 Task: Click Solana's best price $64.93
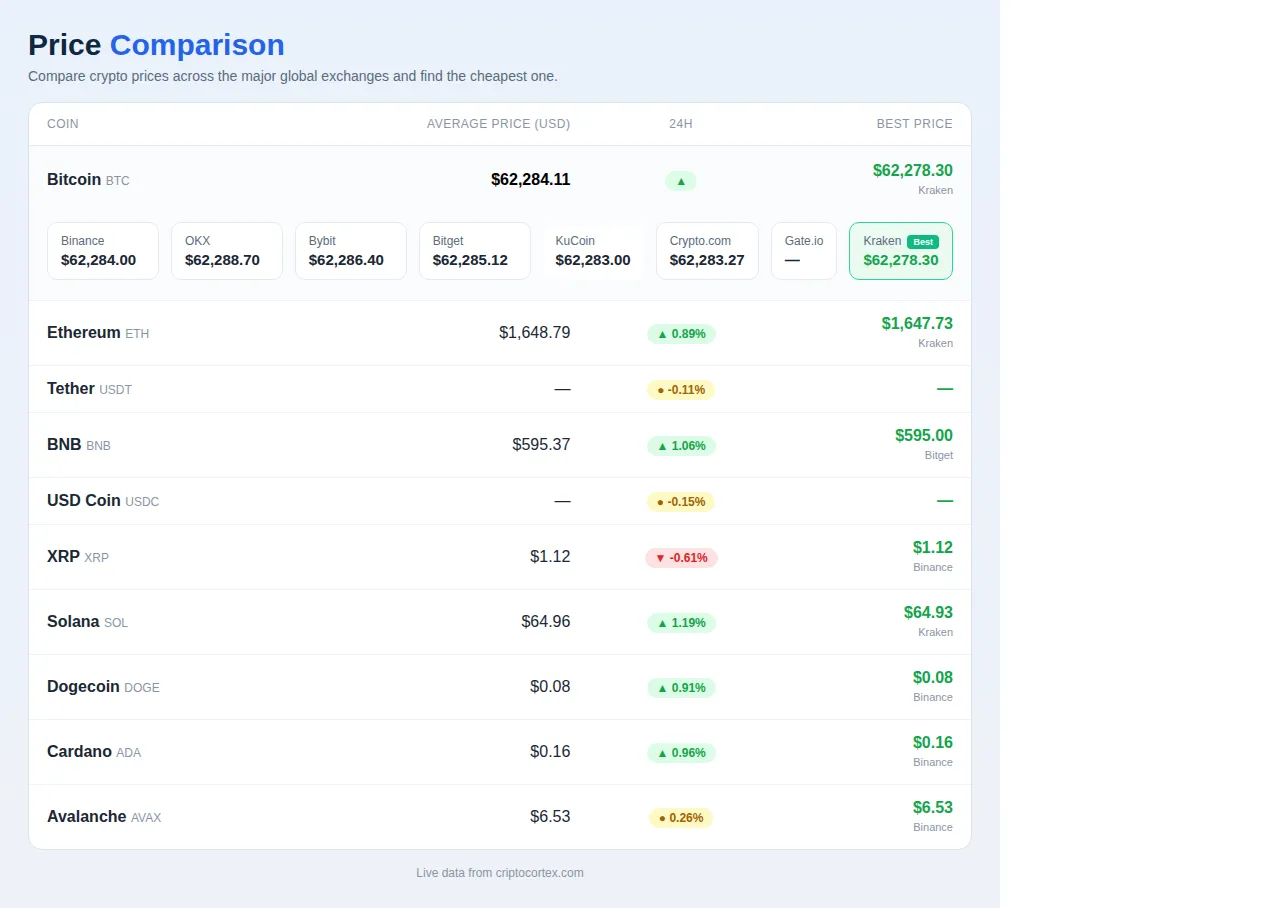point(928,613)
